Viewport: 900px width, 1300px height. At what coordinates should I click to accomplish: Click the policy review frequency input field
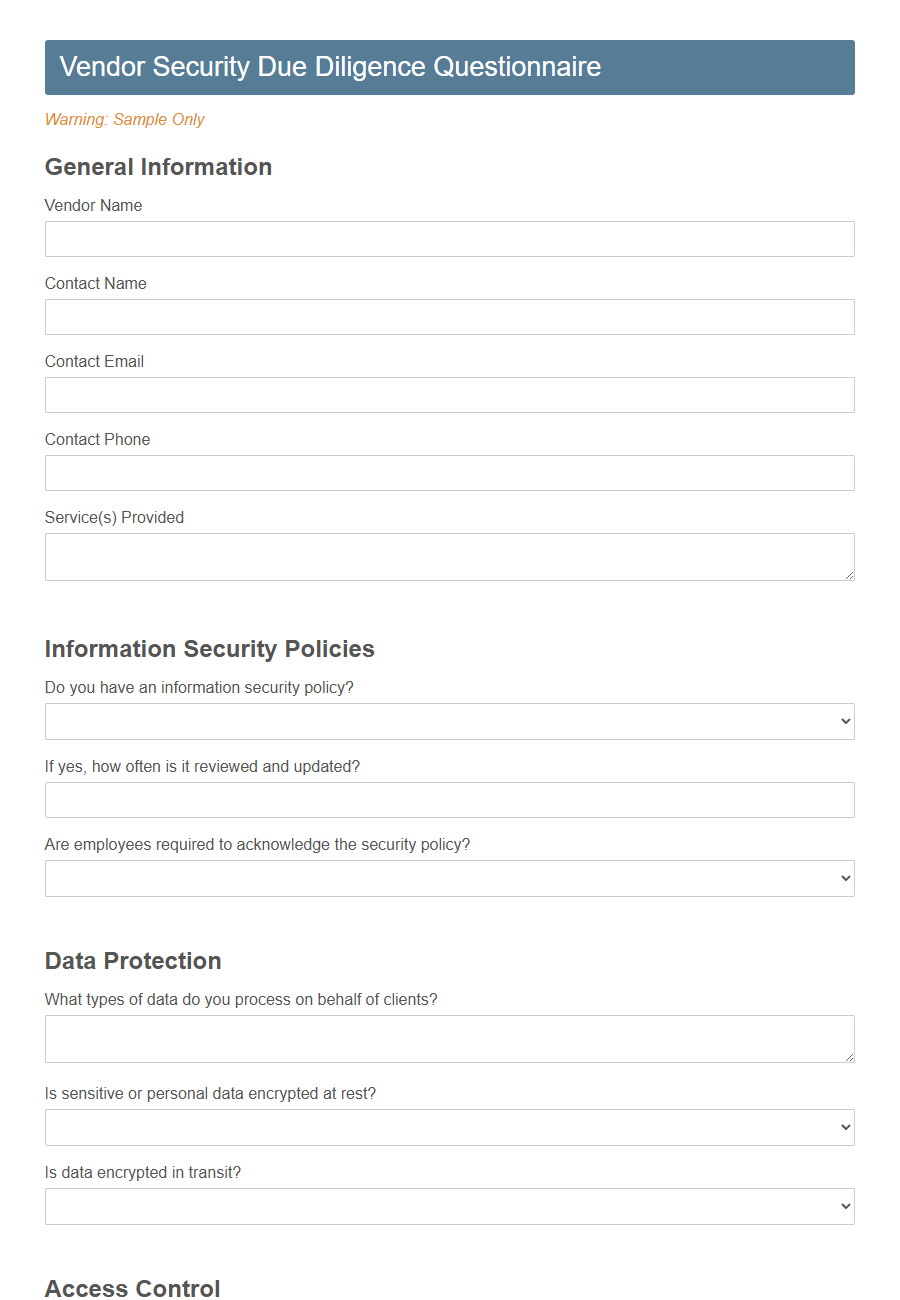point(449,800)
